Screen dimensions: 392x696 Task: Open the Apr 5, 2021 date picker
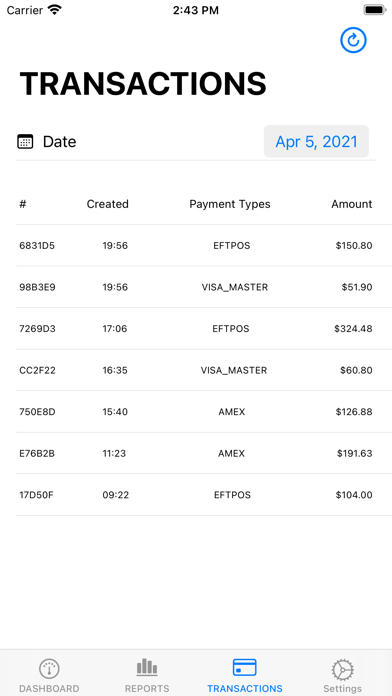(317, 141)
